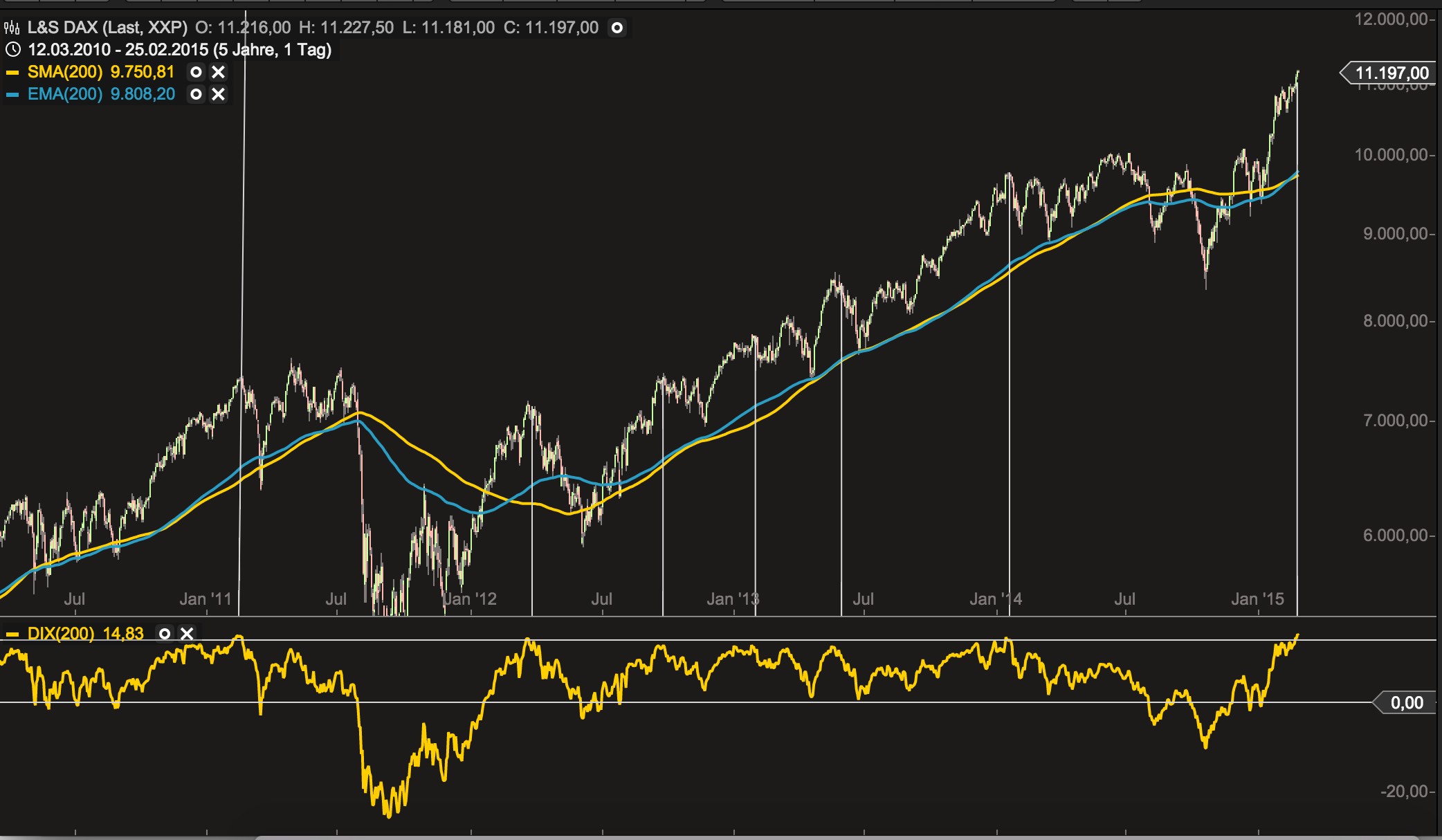Open the date range 12.03.2010 - 25.02.2015
The height and width of the screenshot is (840, 1442).
(118, 50)
